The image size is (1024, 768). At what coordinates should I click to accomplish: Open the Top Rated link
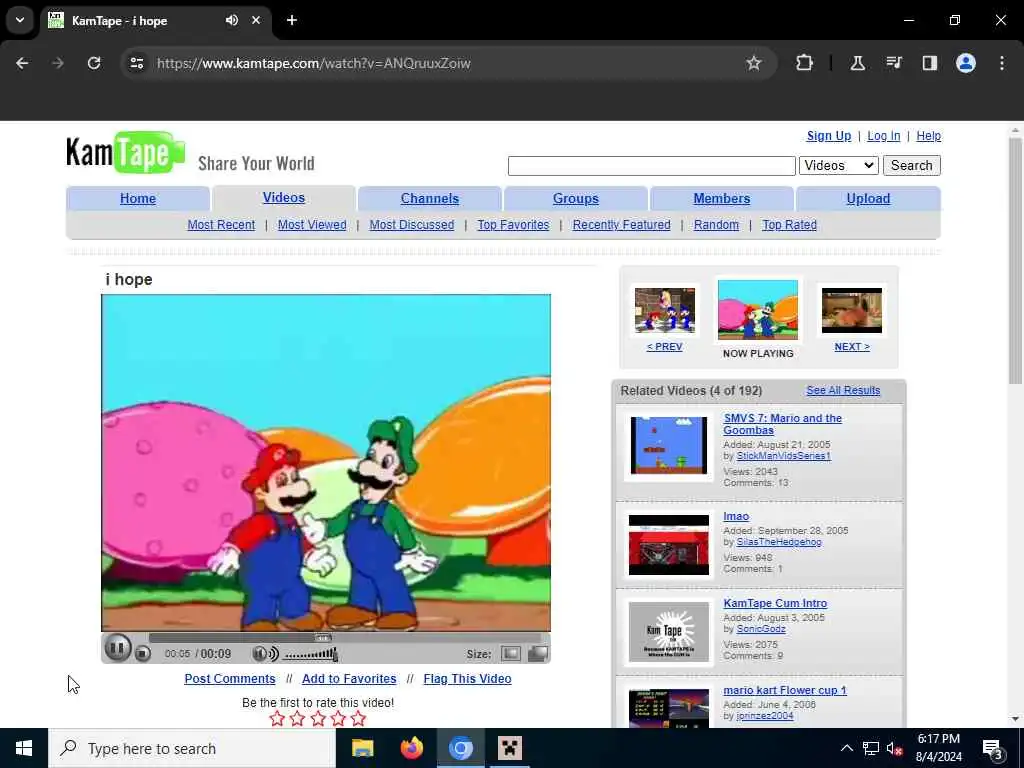coord(789,225)
